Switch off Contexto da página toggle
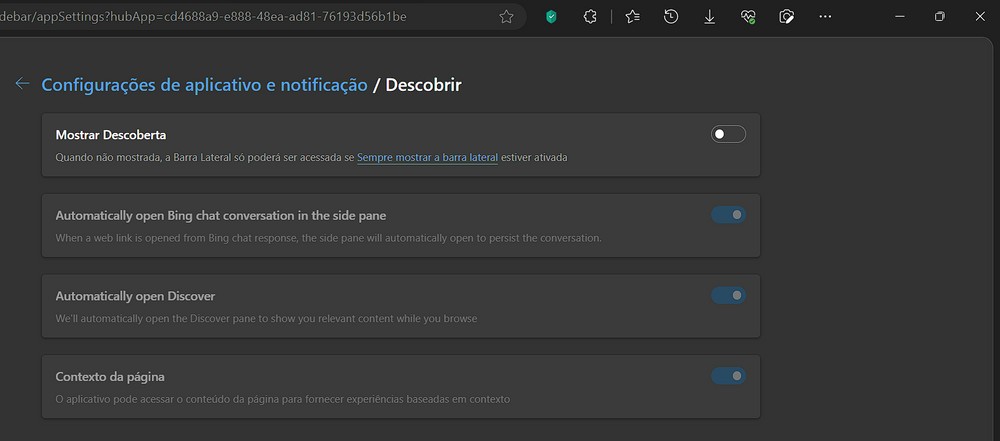 click(728, 376)
